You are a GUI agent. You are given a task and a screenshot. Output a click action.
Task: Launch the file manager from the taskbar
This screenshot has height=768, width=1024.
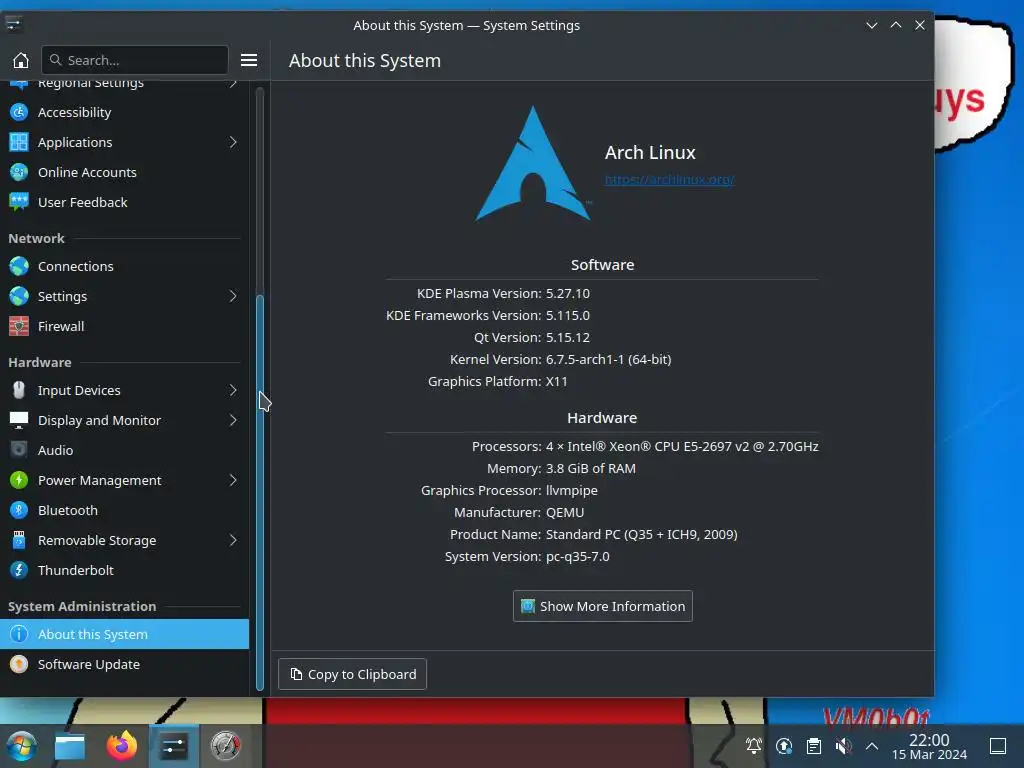[x=70, y=746]
